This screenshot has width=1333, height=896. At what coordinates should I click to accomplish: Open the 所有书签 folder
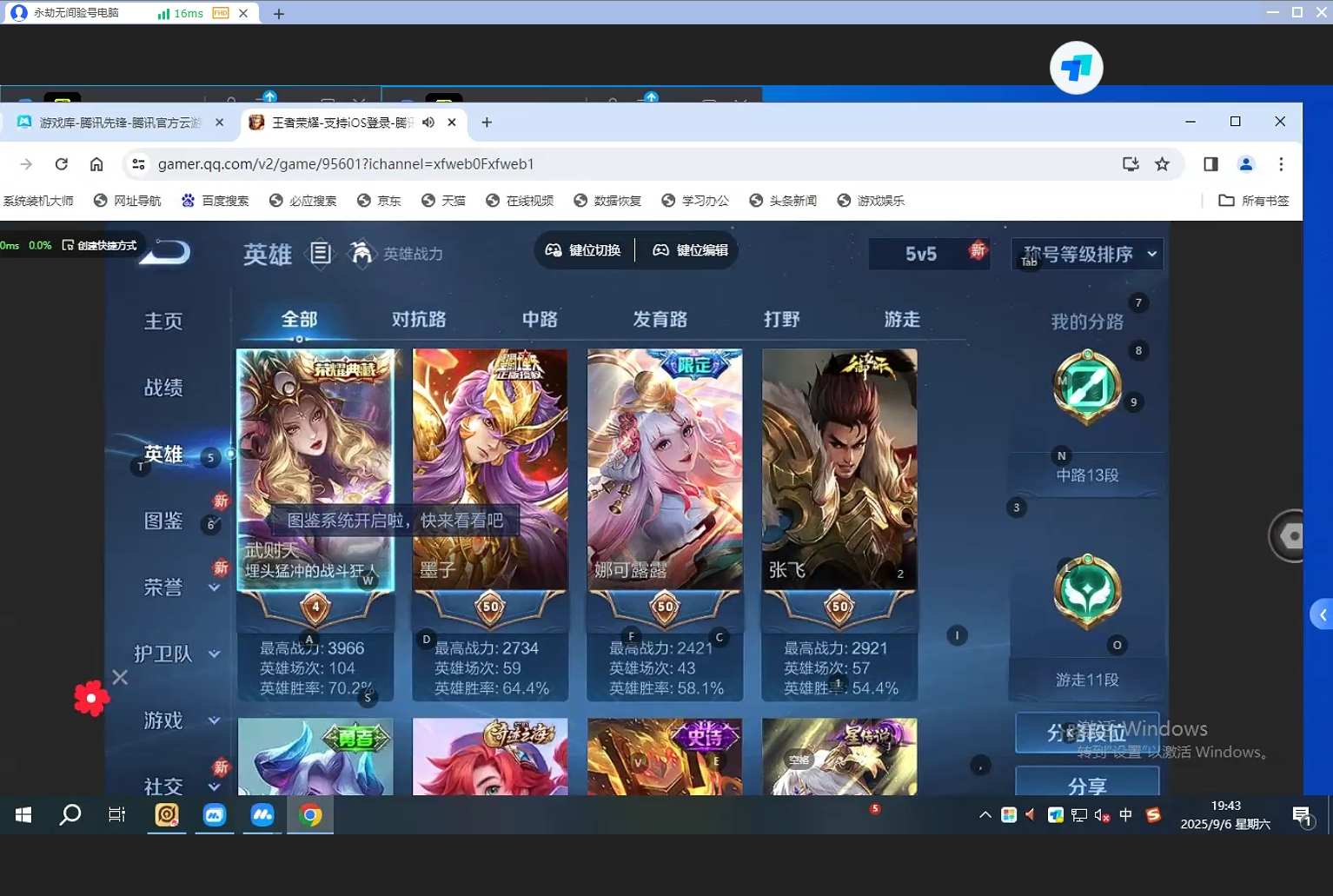click(x=1254, y=201)
